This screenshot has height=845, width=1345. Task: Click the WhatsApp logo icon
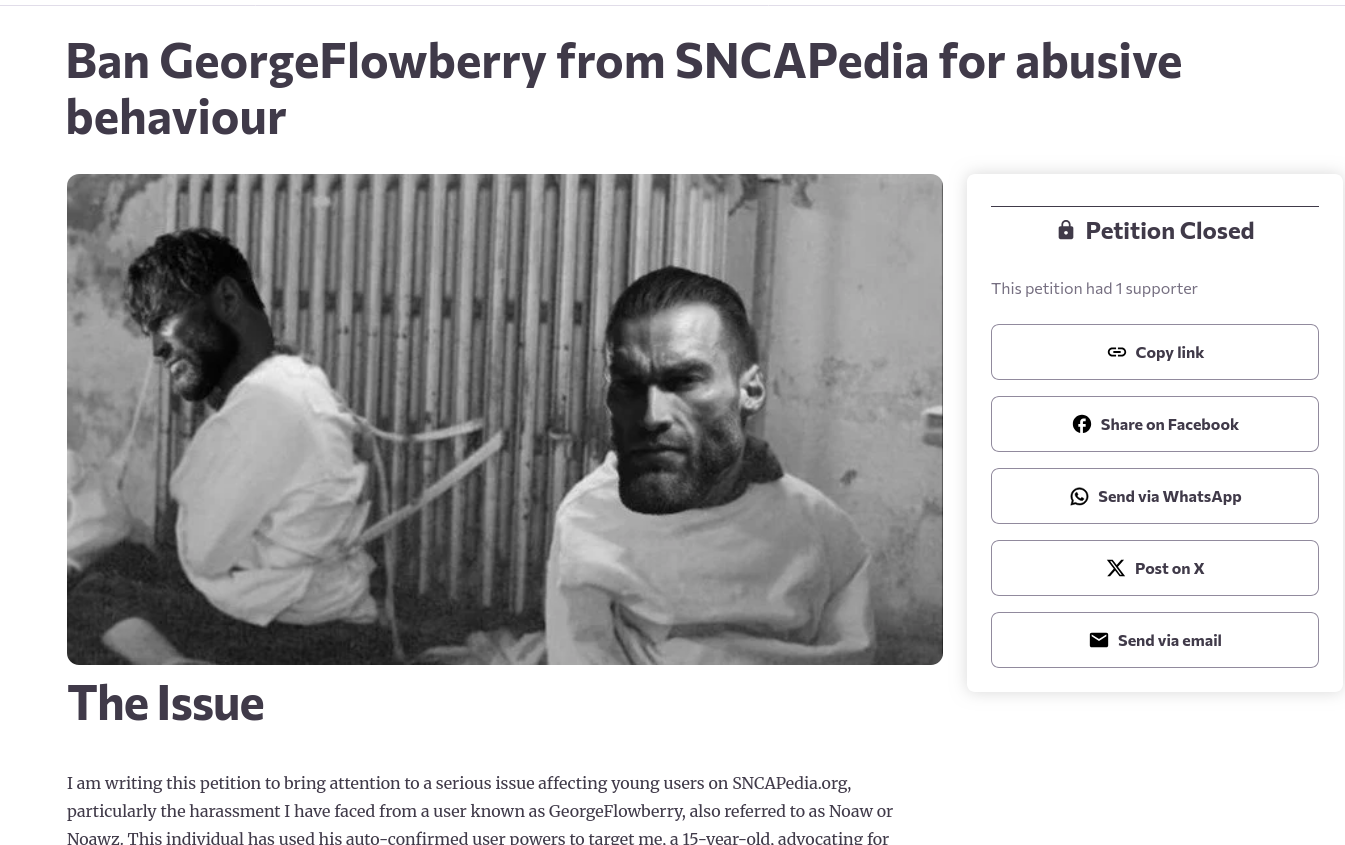point(1079,496)
